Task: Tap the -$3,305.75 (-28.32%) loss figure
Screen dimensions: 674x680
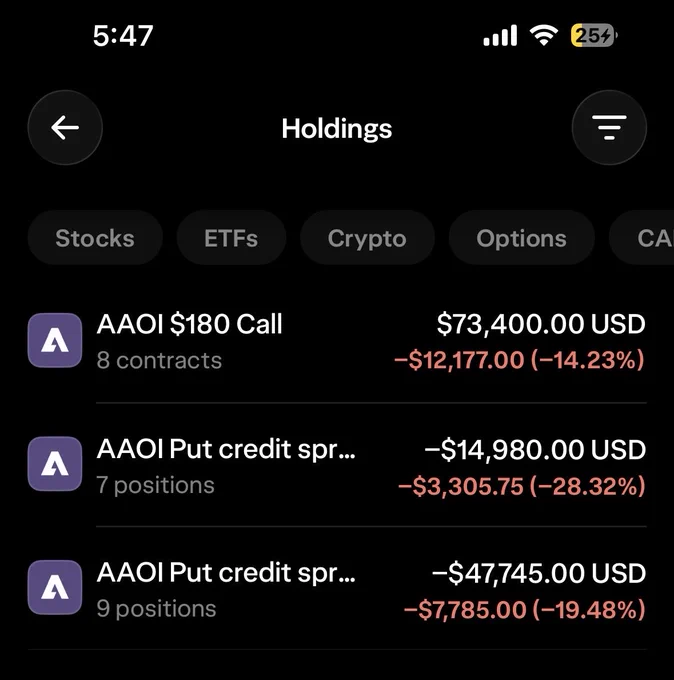Action: pyautogui.click(x=522, y=486)
